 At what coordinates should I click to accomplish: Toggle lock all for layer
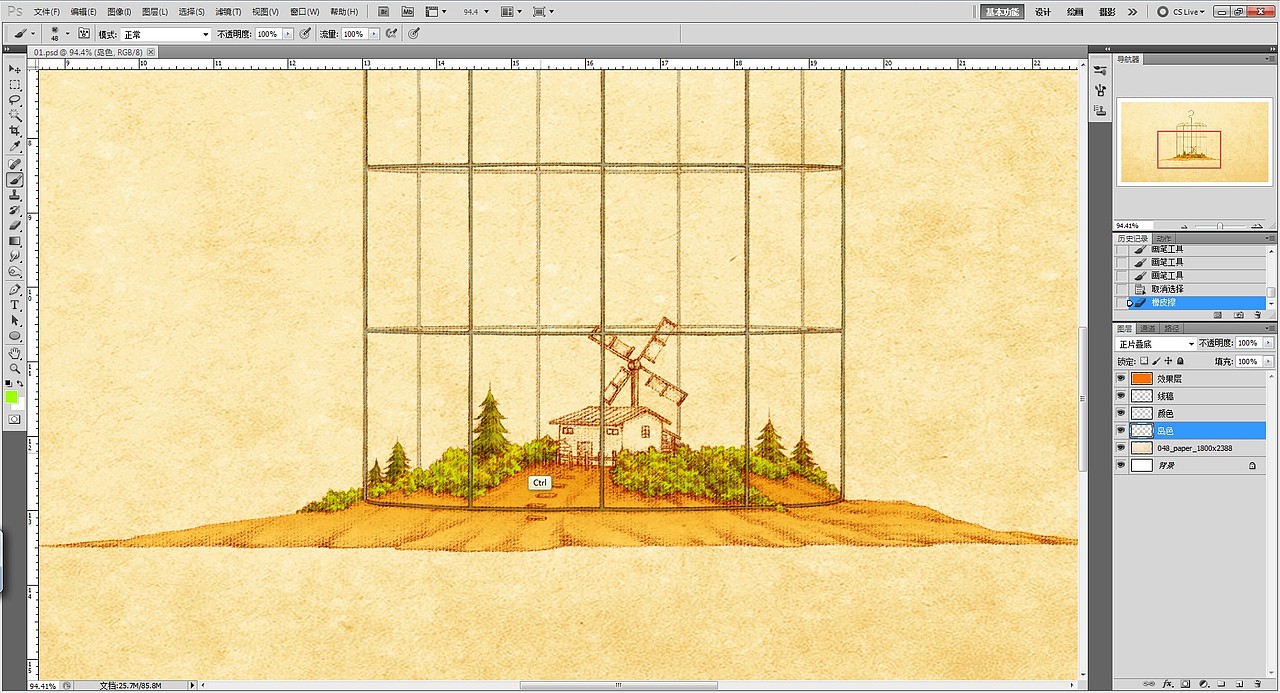pos(1180,361)
